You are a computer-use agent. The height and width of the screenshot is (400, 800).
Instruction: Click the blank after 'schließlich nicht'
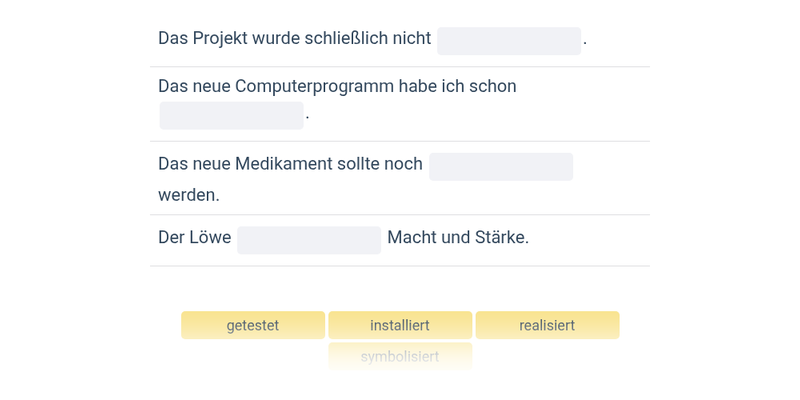[509, 41]
